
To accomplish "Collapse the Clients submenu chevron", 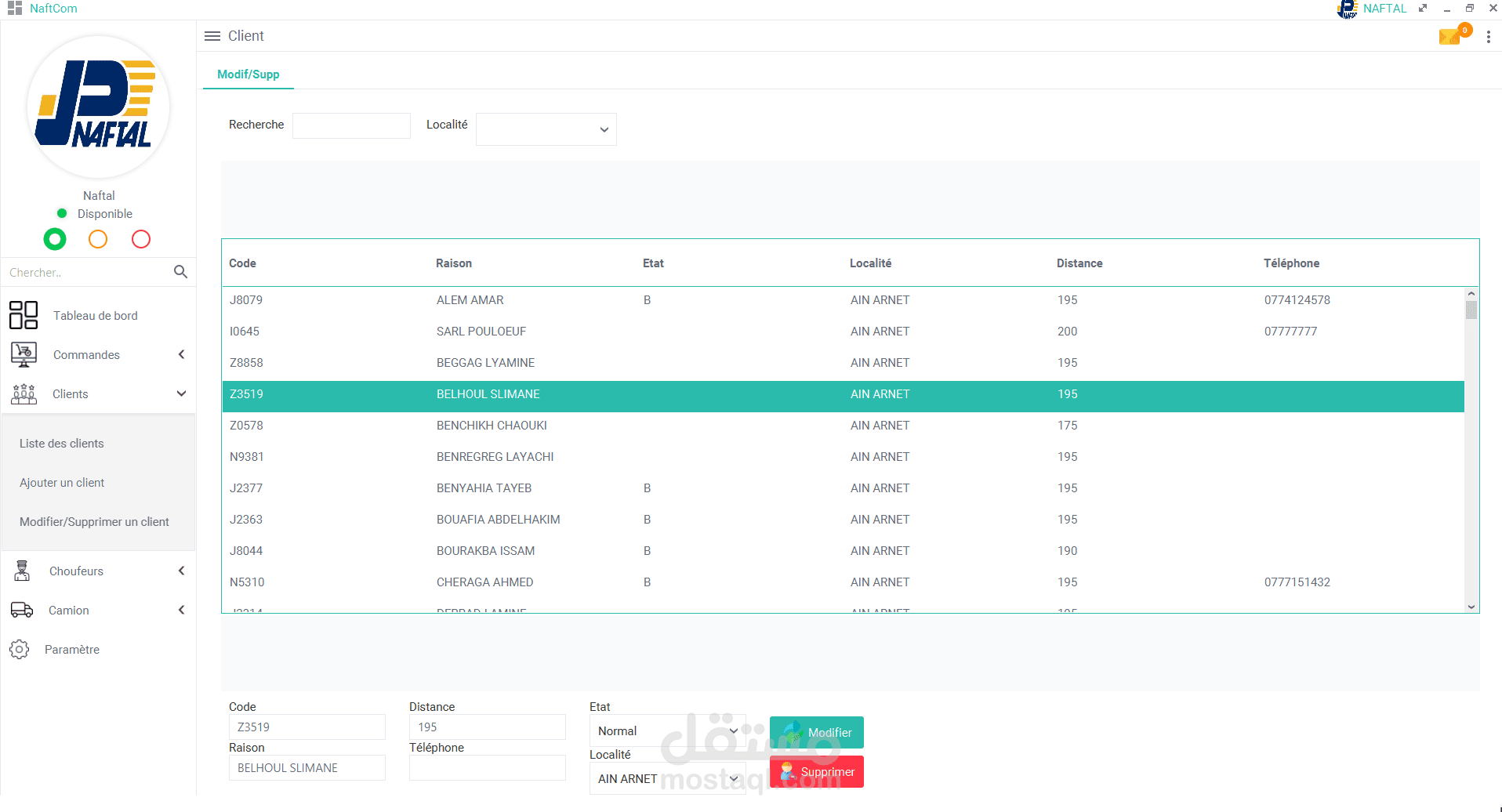I will click(181, 393).
